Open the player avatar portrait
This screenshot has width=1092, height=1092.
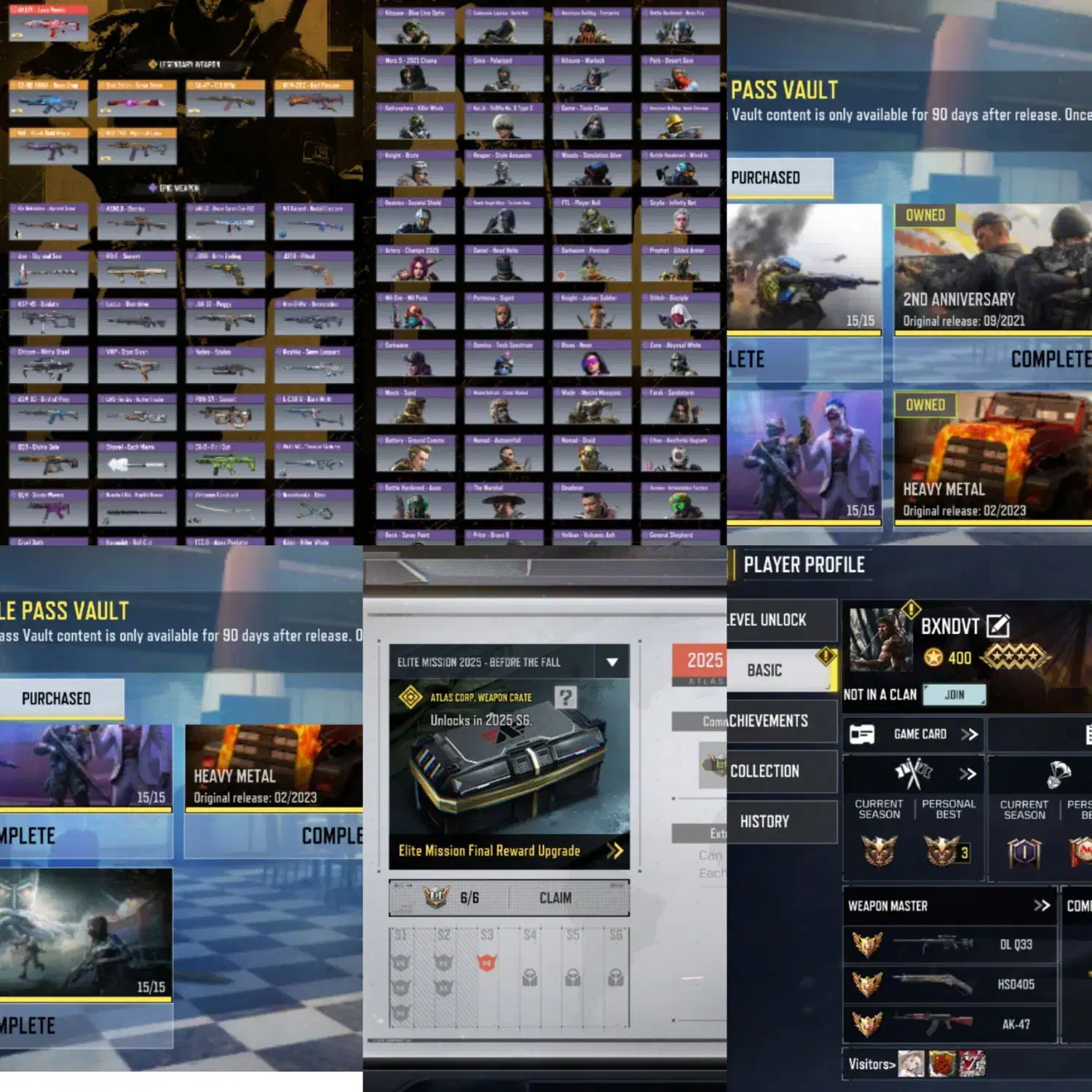click(x=881, y=639)
